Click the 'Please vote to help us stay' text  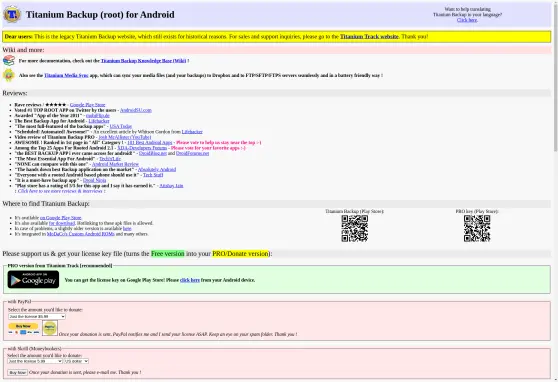[218, 142]
